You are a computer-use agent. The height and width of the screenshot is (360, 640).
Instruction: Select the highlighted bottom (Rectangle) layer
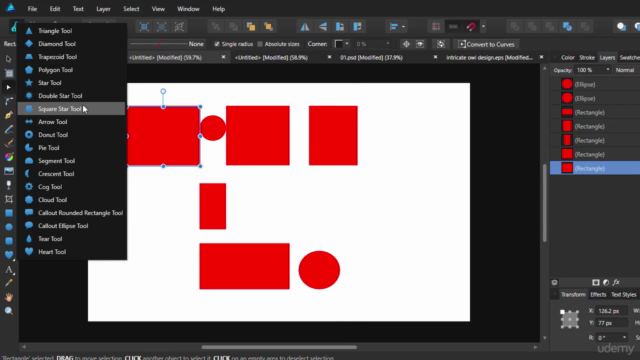click(x=595, y=168)
